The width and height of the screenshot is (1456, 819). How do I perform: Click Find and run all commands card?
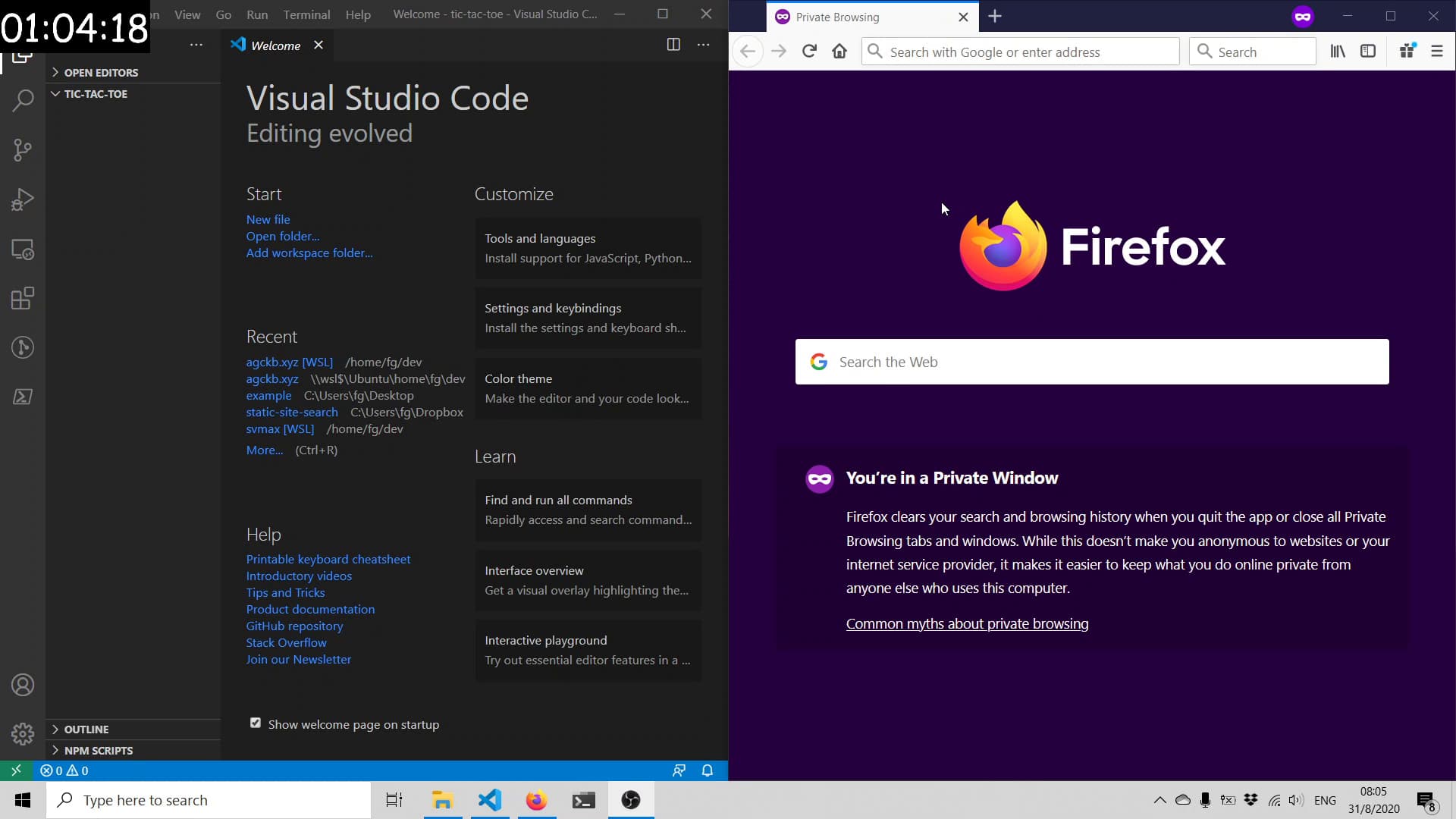pos(588,510)
